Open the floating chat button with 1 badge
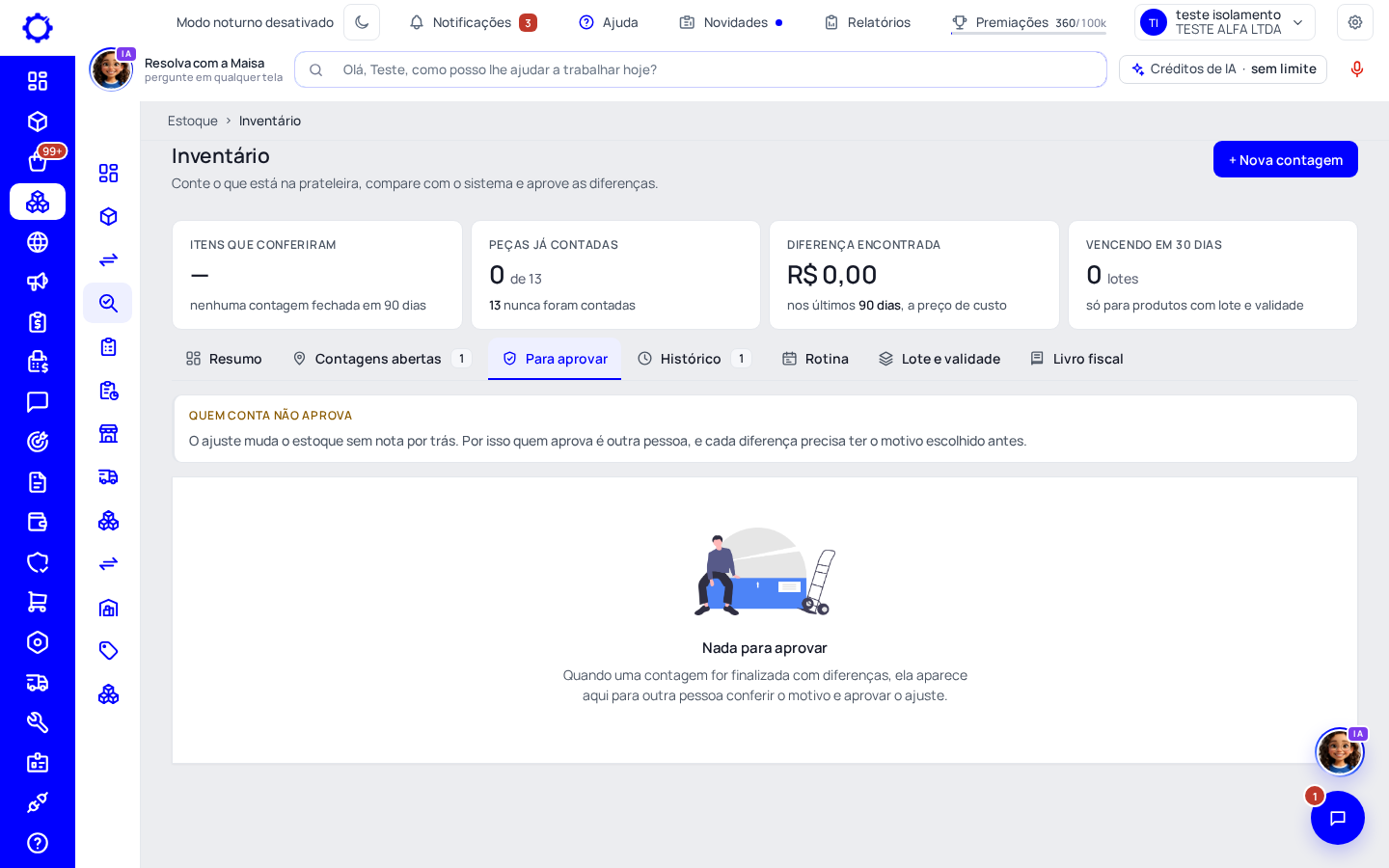Image resolution: width=1389 pixels, height=868 pixels. click(x=1338, y=818)
